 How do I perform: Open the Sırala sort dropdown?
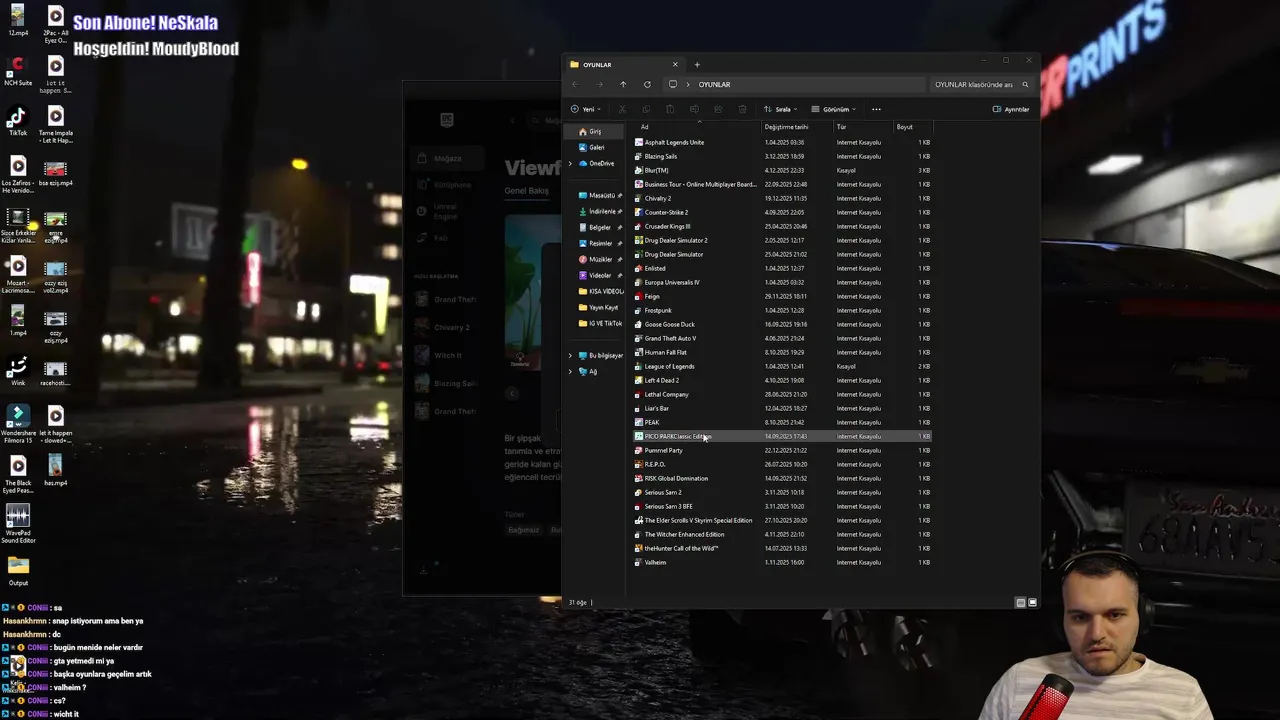[781, 109]
